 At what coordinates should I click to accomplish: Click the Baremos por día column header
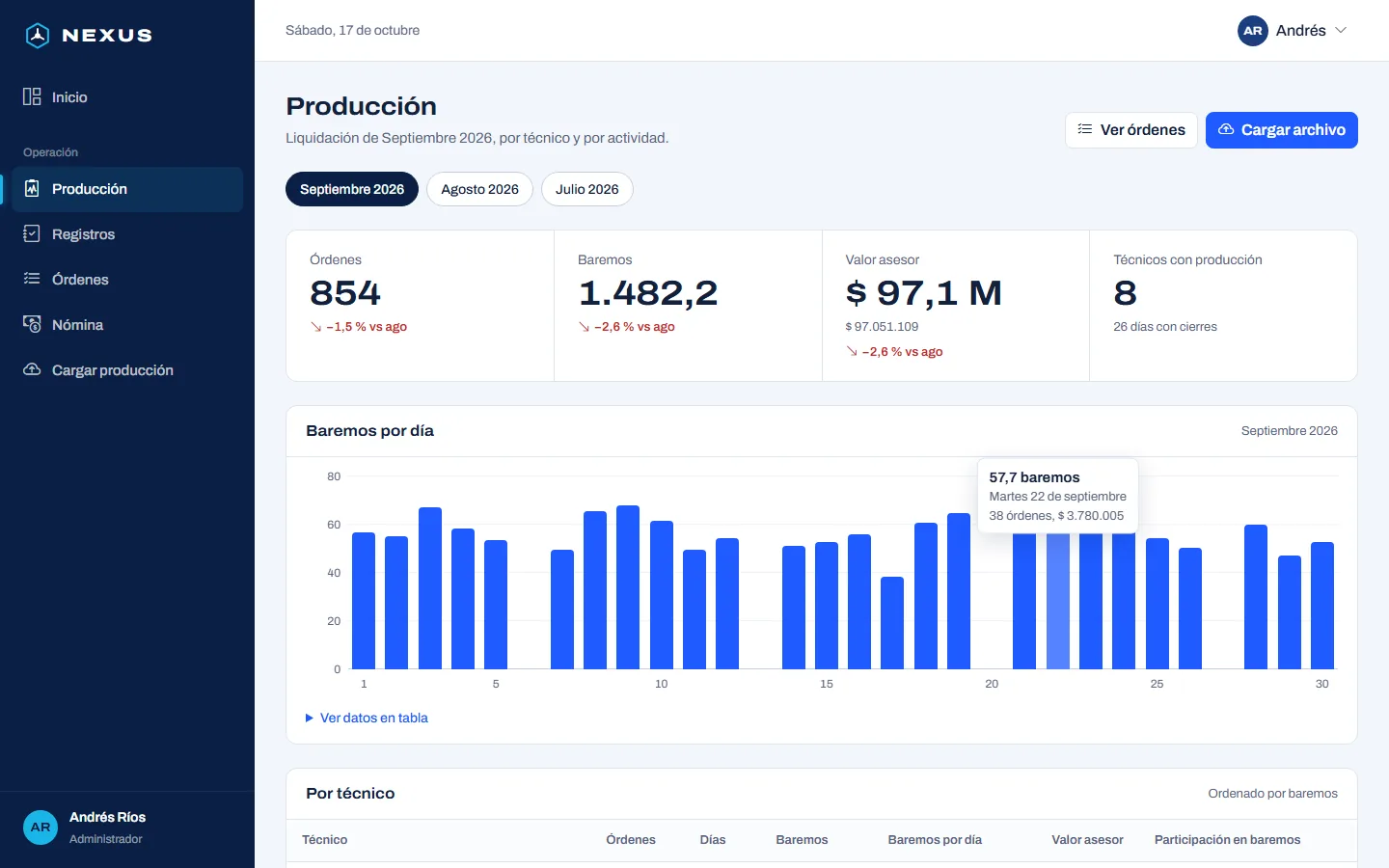[x=935, y=840]
